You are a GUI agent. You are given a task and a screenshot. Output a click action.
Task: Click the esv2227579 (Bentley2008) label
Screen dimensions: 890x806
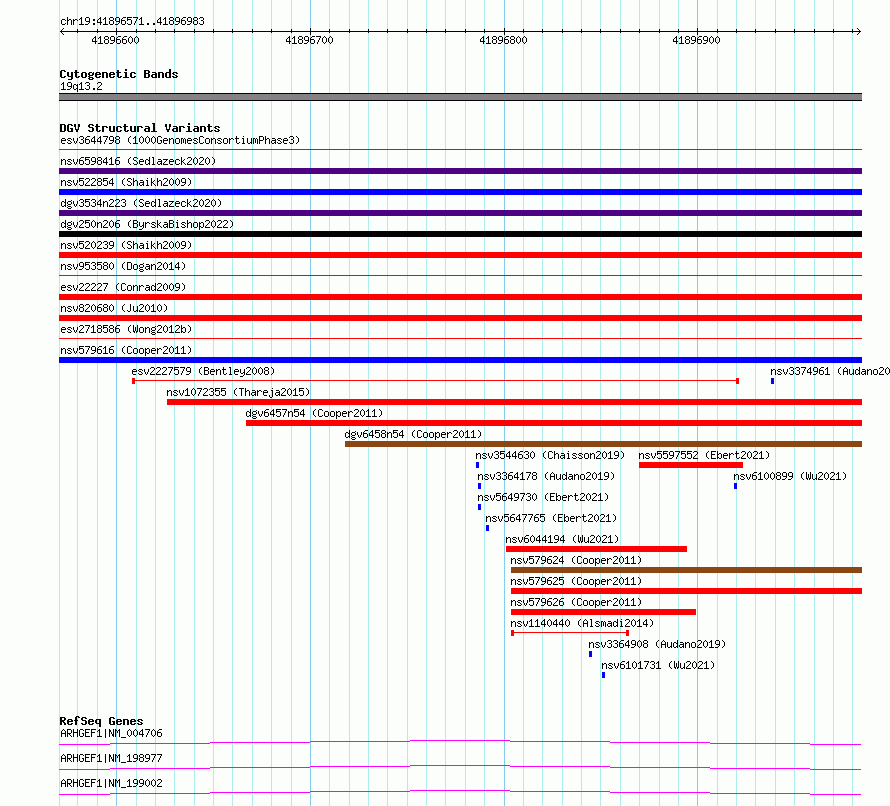pos(203,371)
